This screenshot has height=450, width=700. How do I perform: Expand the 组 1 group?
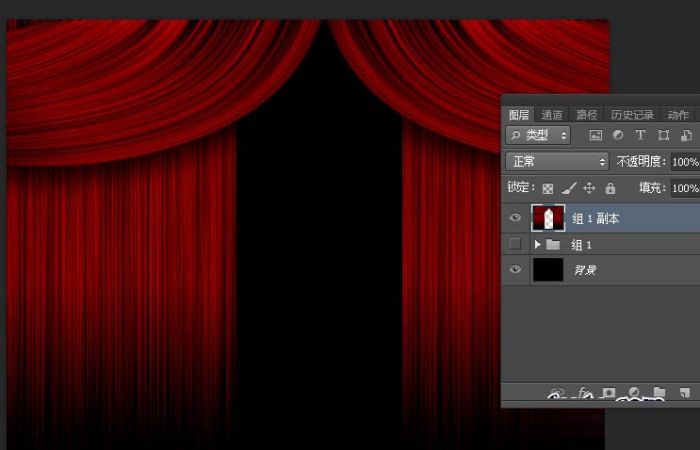point(538,244)
